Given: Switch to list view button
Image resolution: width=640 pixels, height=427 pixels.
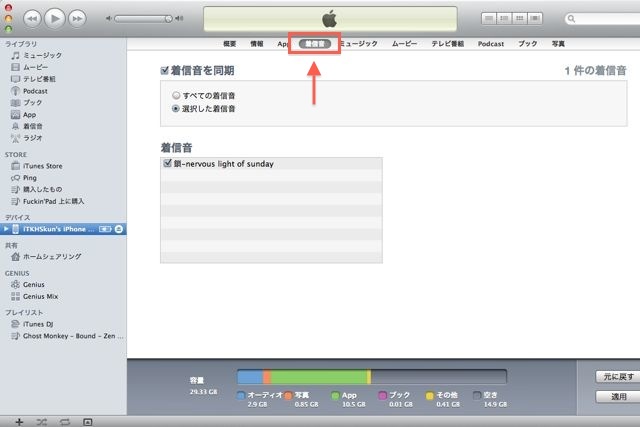Looking at the screenshot, I should coord(489,18).
